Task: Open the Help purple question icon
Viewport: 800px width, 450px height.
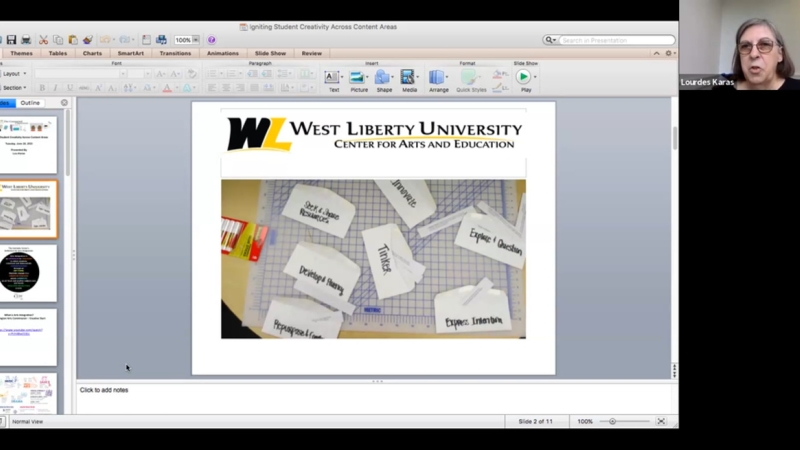Action: point(211,40)
